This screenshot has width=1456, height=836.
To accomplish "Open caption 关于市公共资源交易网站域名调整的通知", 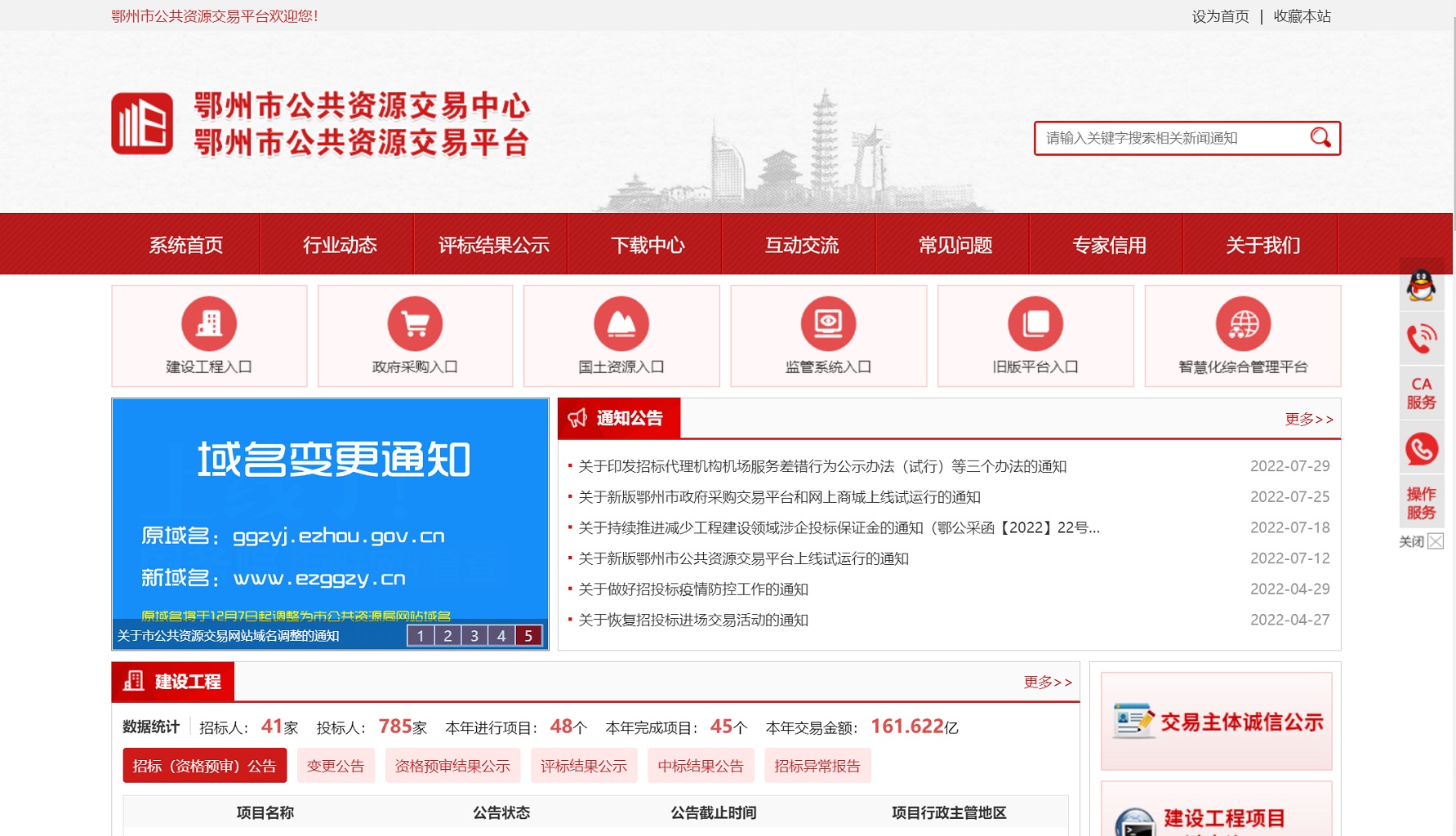I will 228,636.
